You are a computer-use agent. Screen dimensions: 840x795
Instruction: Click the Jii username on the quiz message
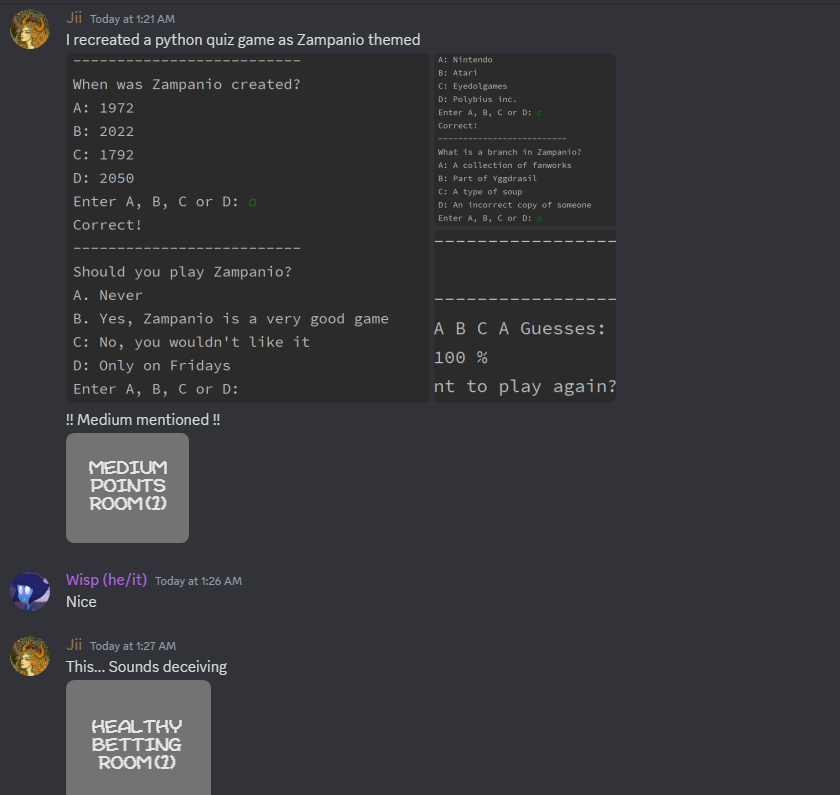(74, 17)
